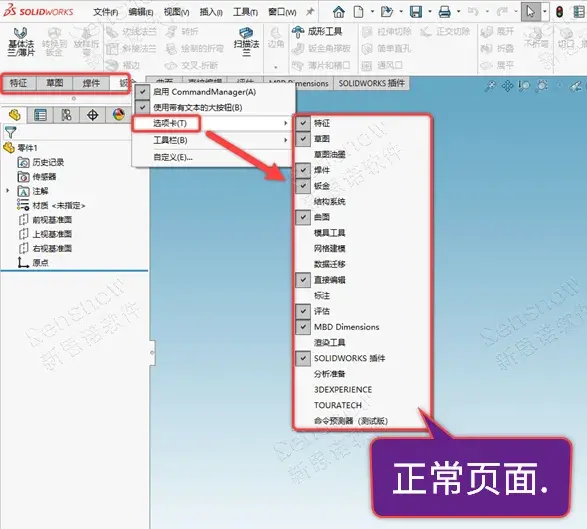Switch to the 特征 CommandManager tab
This screenshot has width=587, height=529.
(18, 83)
